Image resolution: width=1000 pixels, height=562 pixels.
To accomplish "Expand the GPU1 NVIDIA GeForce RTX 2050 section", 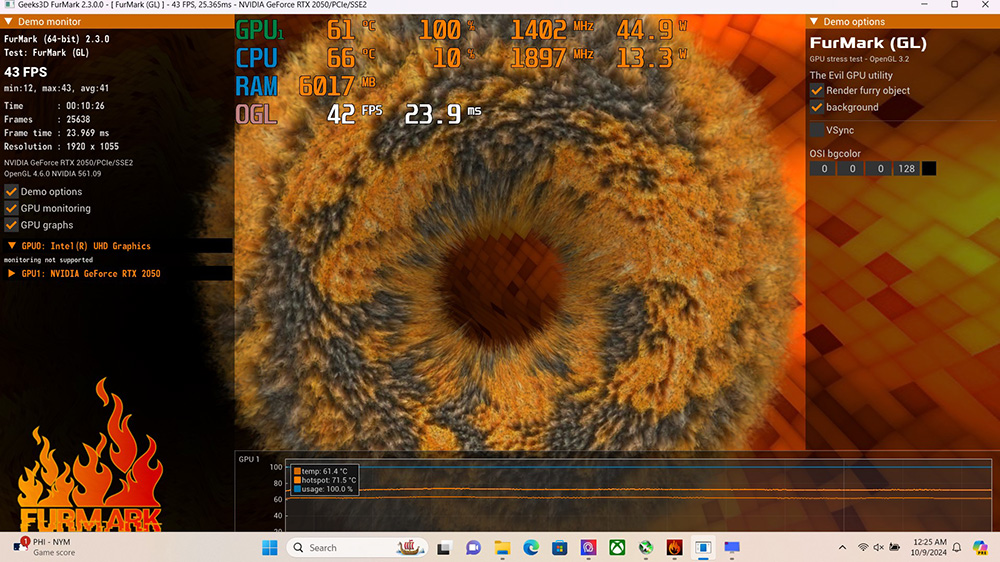I will pyautogui.click(x=11, y=274).
